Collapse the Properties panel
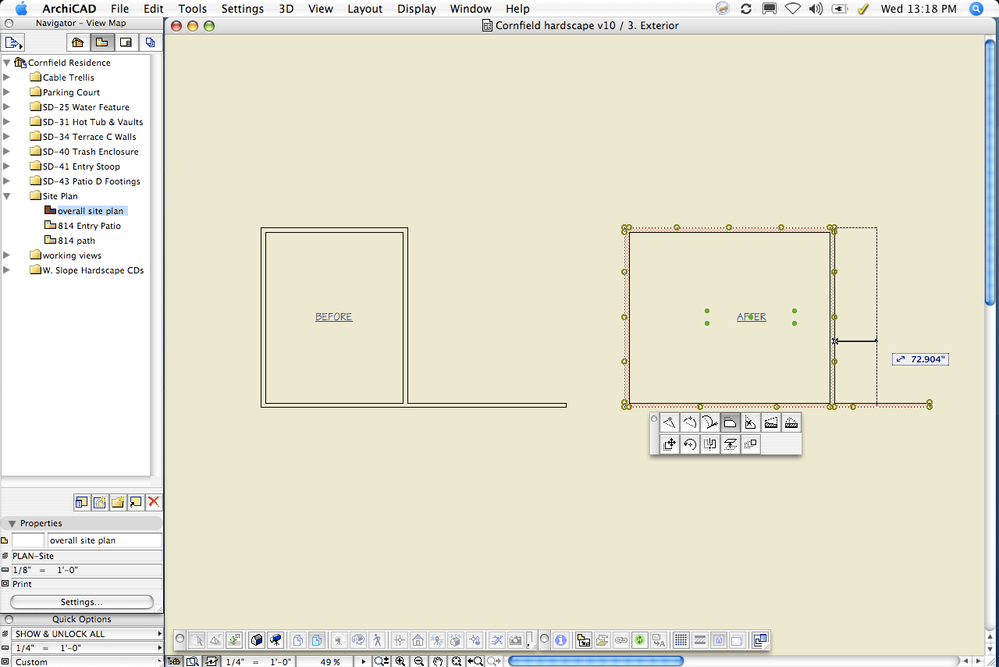The image size is (999, 667). coord(11,524)
